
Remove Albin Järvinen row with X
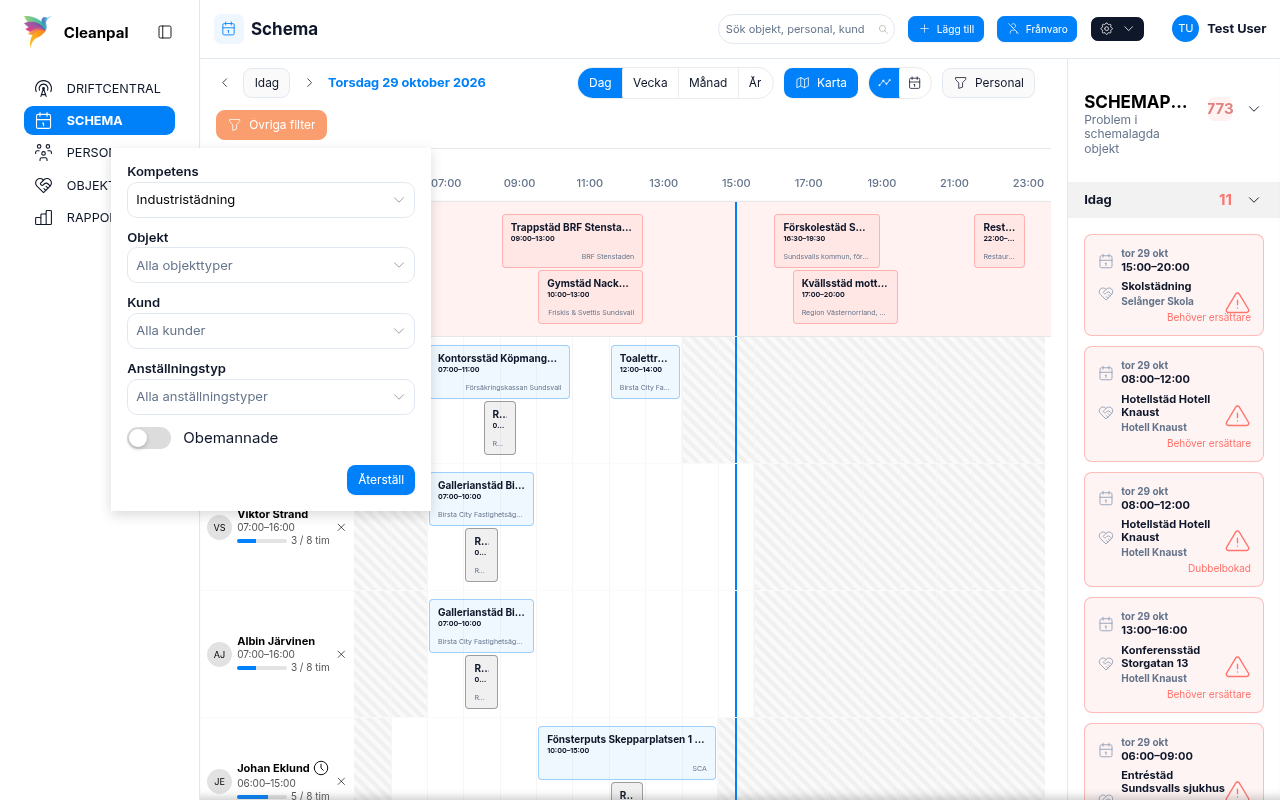pyautogui.click(x=341, y=654)
